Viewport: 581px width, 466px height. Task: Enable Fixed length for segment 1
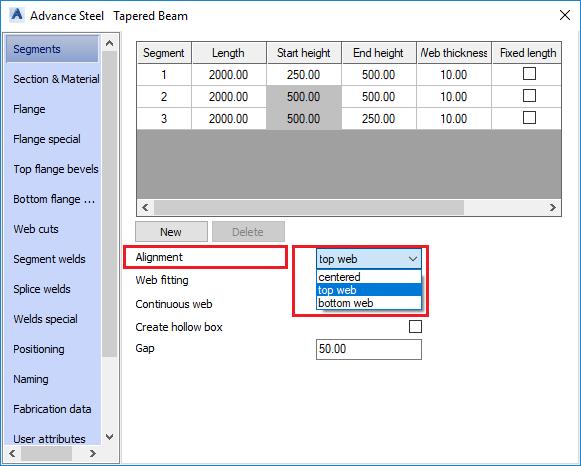click(x=529, y=73)
